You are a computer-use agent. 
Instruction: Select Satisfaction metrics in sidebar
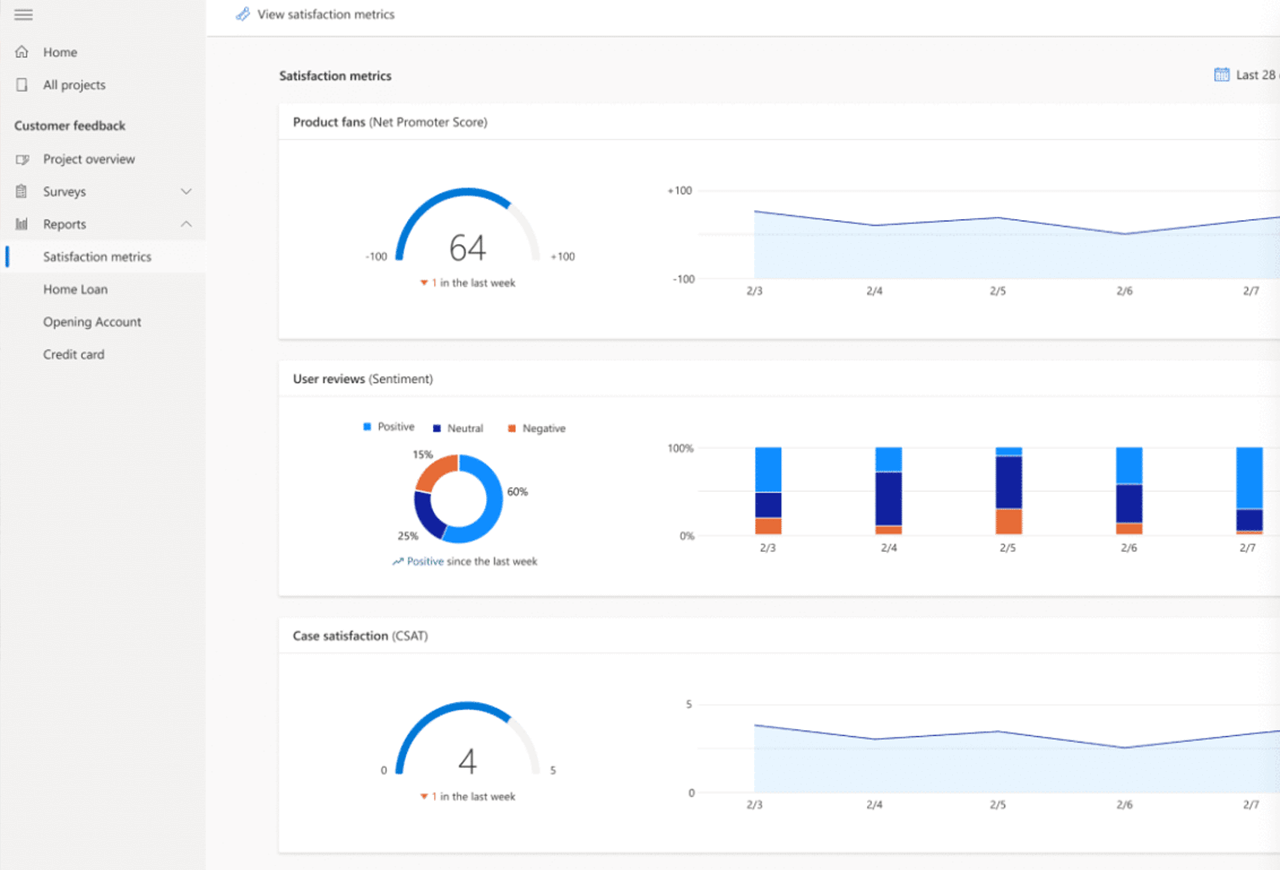click(97, 257)
